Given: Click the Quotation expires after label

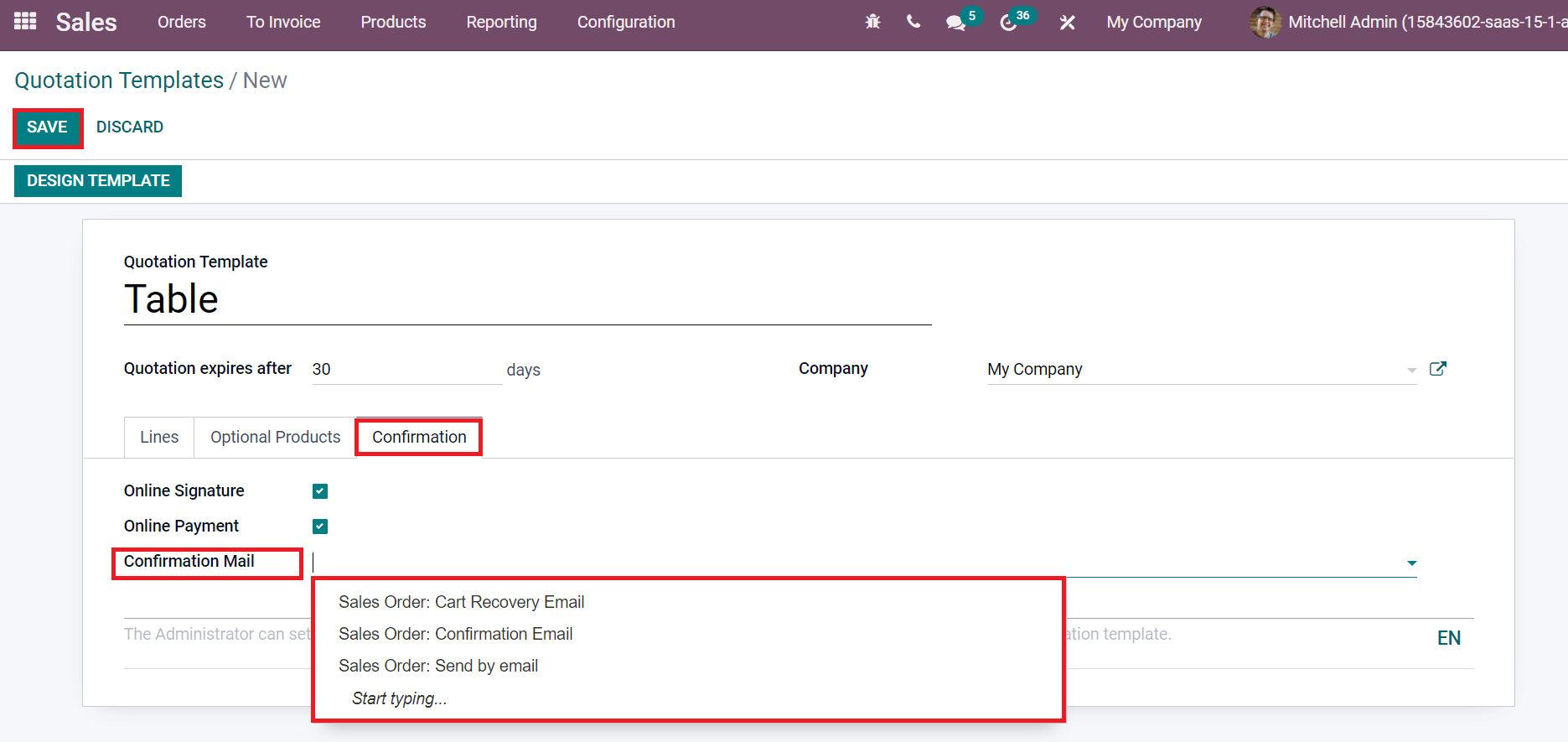Looking at the screenshot, I should 208,369.
